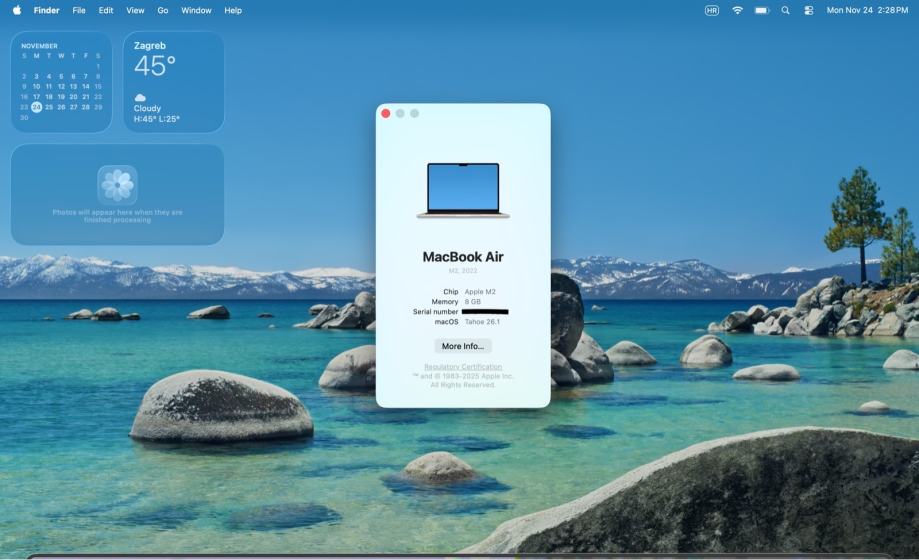
Task: Click the MacBook Air title text
Action: pos(463,257)
